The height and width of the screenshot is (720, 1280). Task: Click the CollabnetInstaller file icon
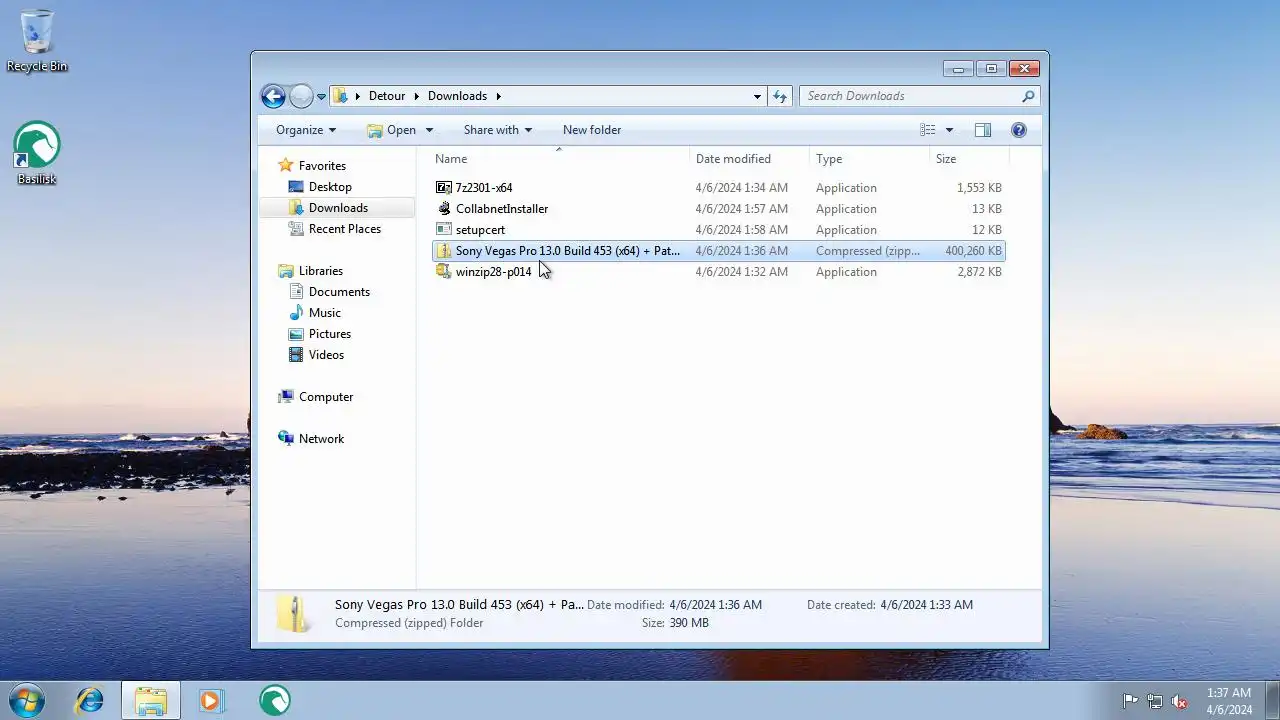(x=444, y=209)
